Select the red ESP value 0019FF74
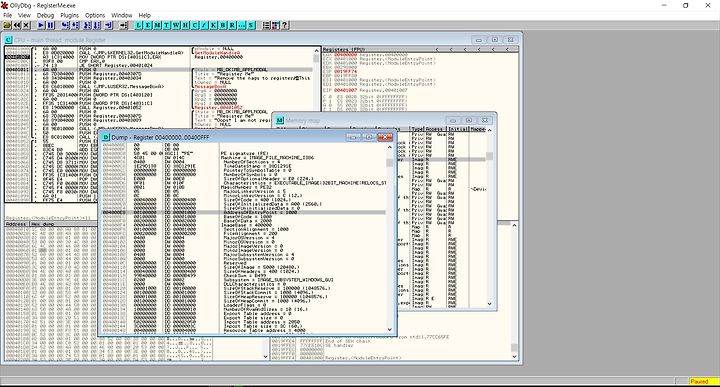Screen dimensions: 720x387 point(345,72)
